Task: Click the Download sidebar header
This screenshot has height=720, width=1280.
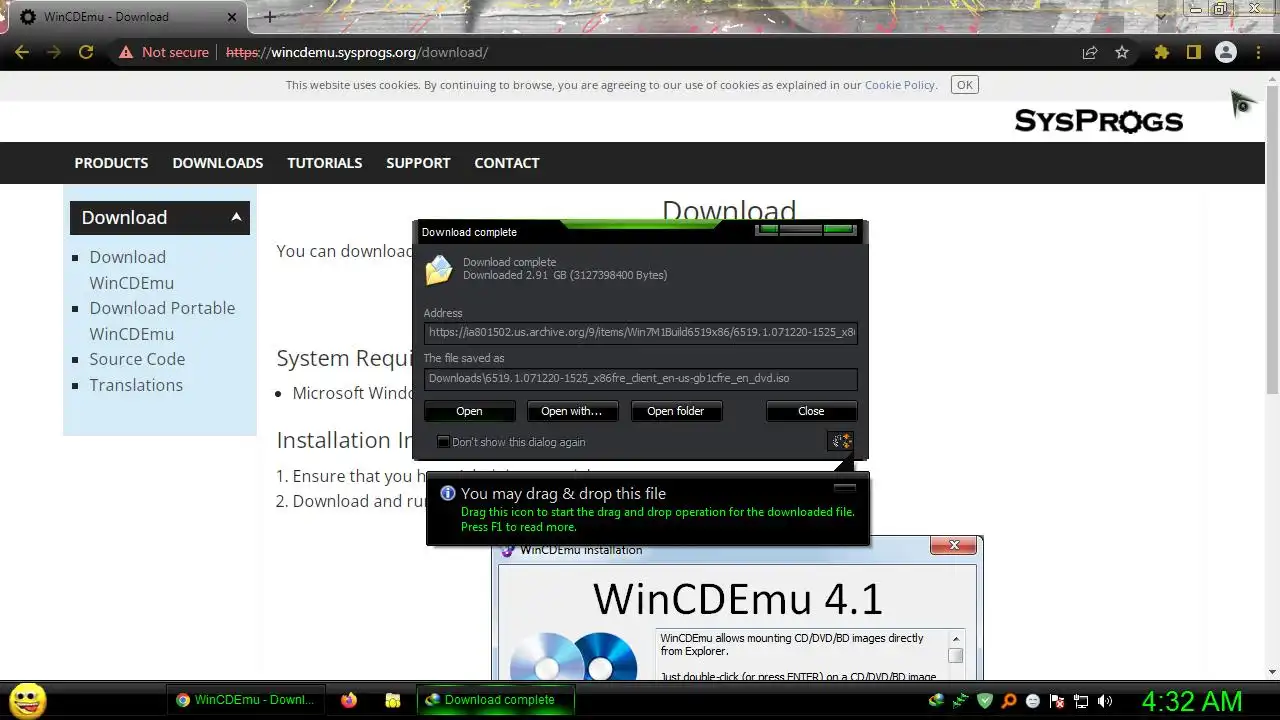Action: (x=160, y=217)
